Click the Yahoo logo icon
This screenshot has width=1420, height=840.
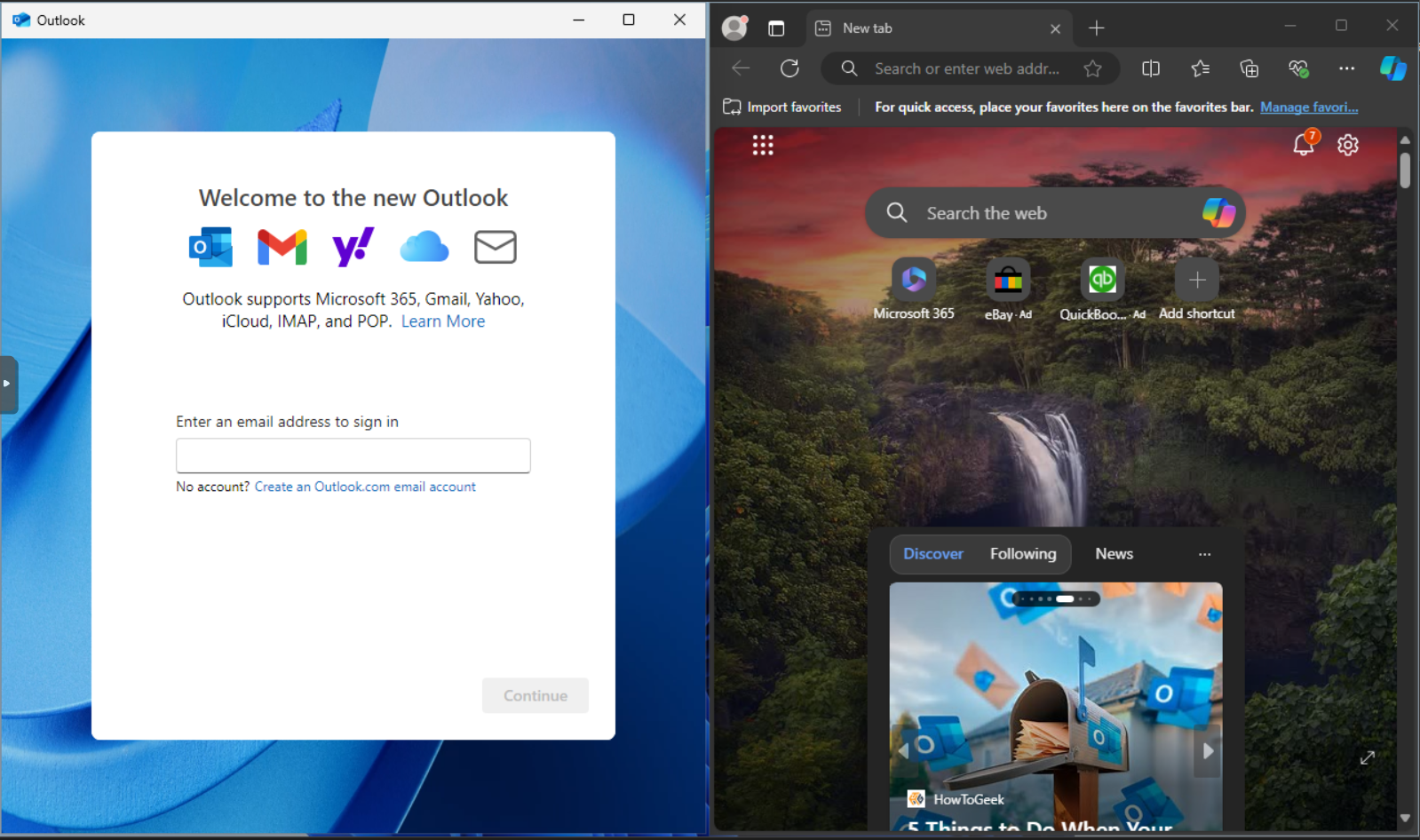pyautogui.click(x=353, y=247)
